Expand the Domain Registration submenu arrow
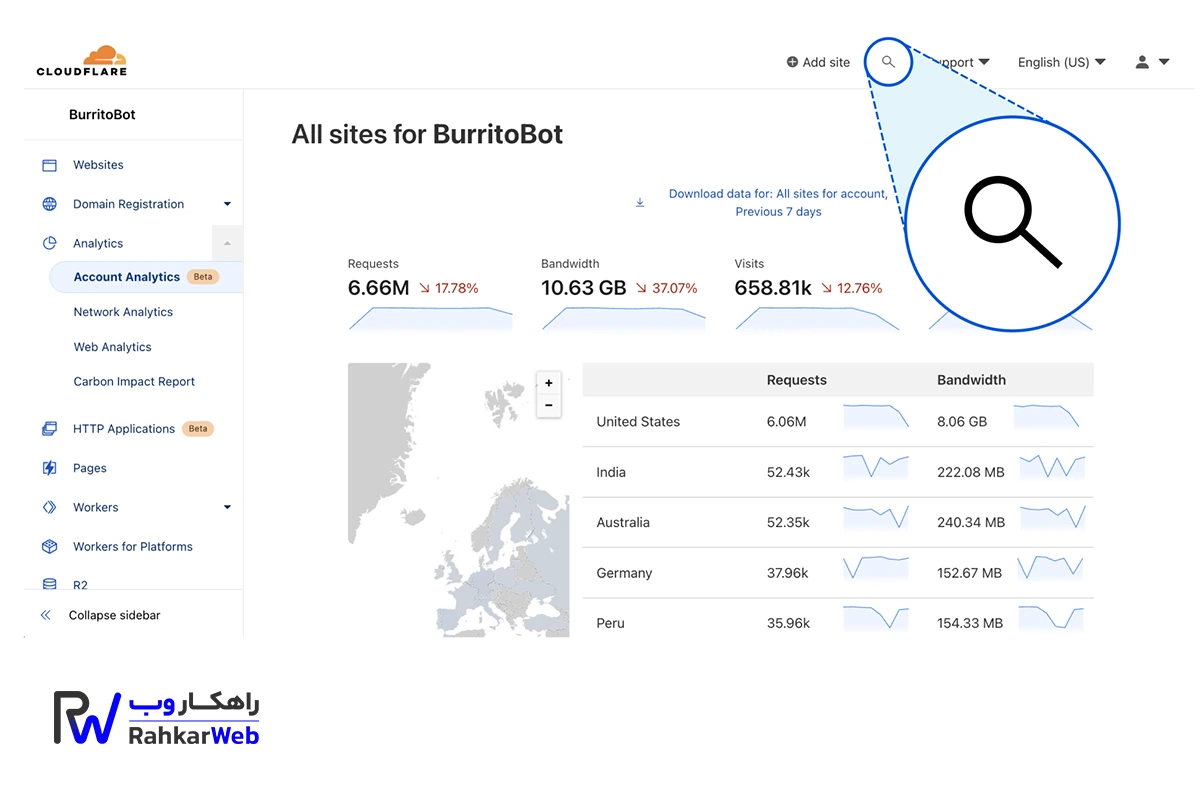The height and width of the screenshot is (800, 1200). point(227,204)
